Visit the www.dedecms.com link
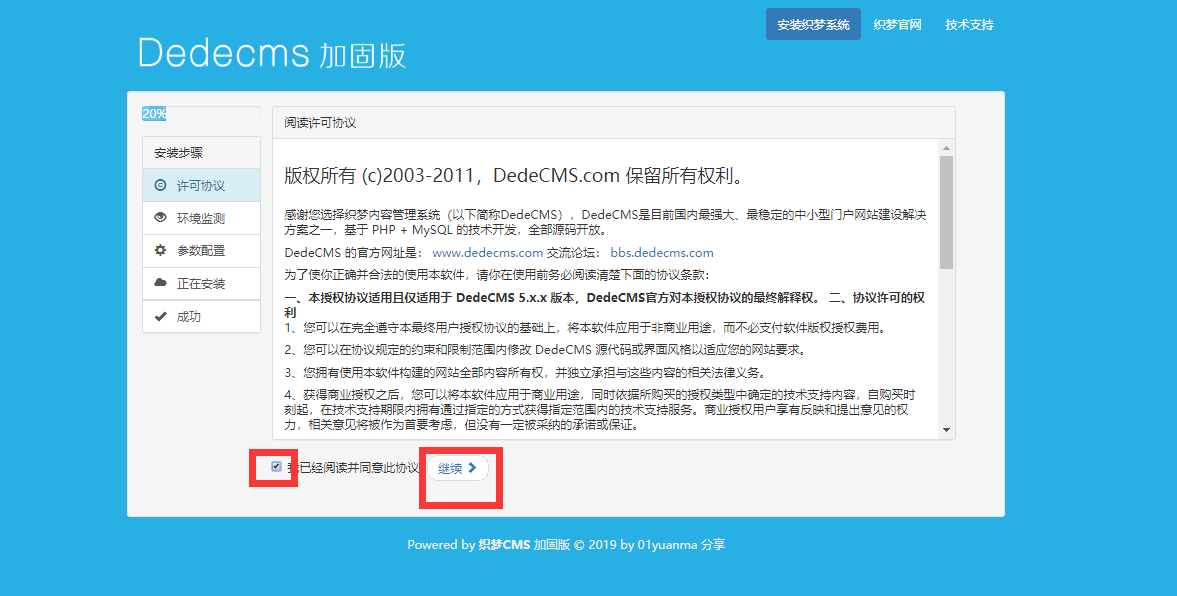Screen dimensions: 1177x596 click(487, 253)
